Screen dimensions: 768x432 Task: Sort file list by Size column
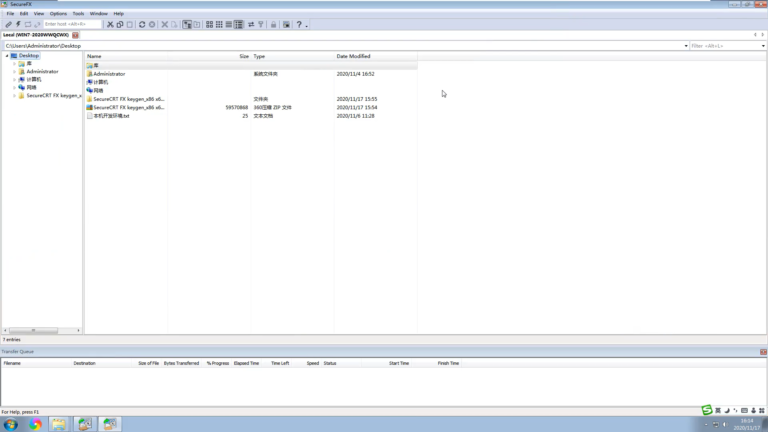tap(209, 56)
